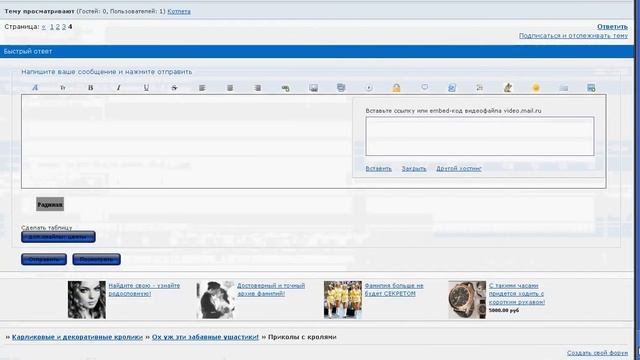Image resolution: width=640 pixels, height=360 pixels.
Task: Open breadcrumb Ох уж эти забавные ушастики!
Action: 205,337
